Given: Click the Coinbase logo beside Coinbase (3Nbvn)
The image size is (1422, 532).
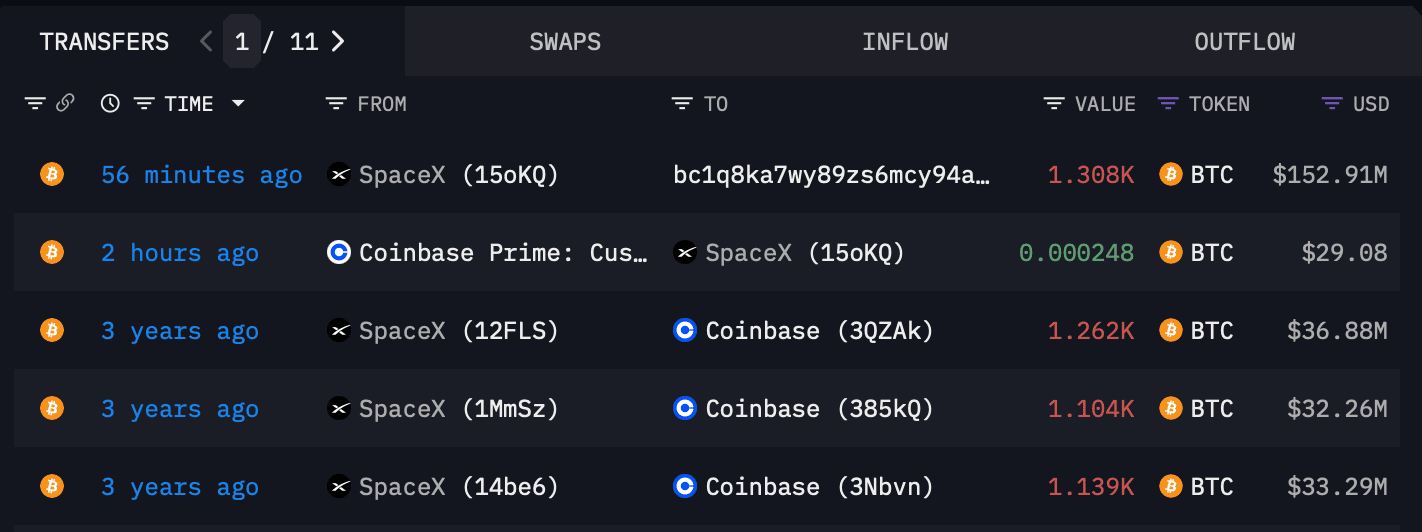Looking at the screenshot, I should (685, 487).
